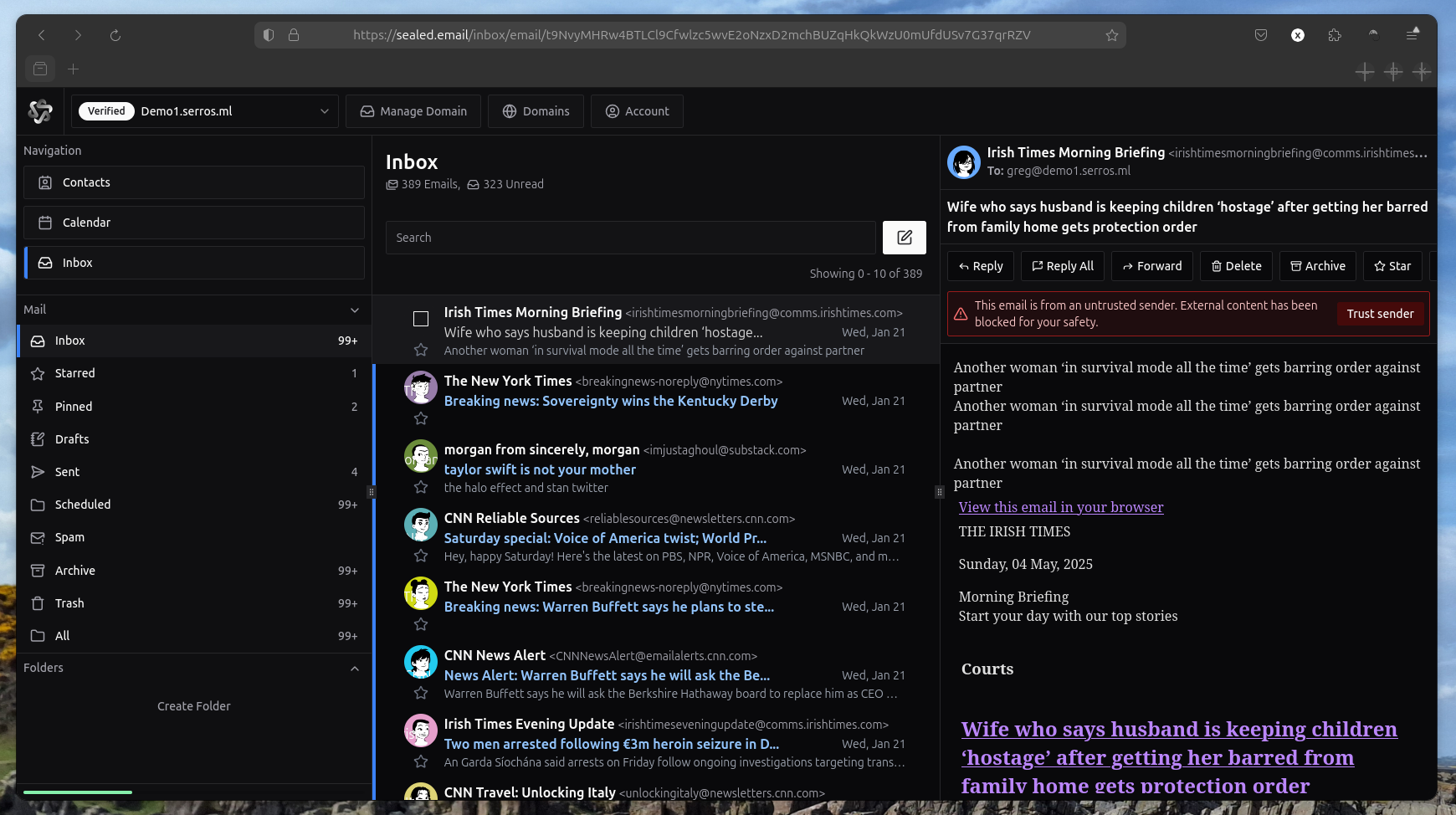The image size is (1456, 815).
Task: Click the browser address bar URL
Action: coord(691,35)
